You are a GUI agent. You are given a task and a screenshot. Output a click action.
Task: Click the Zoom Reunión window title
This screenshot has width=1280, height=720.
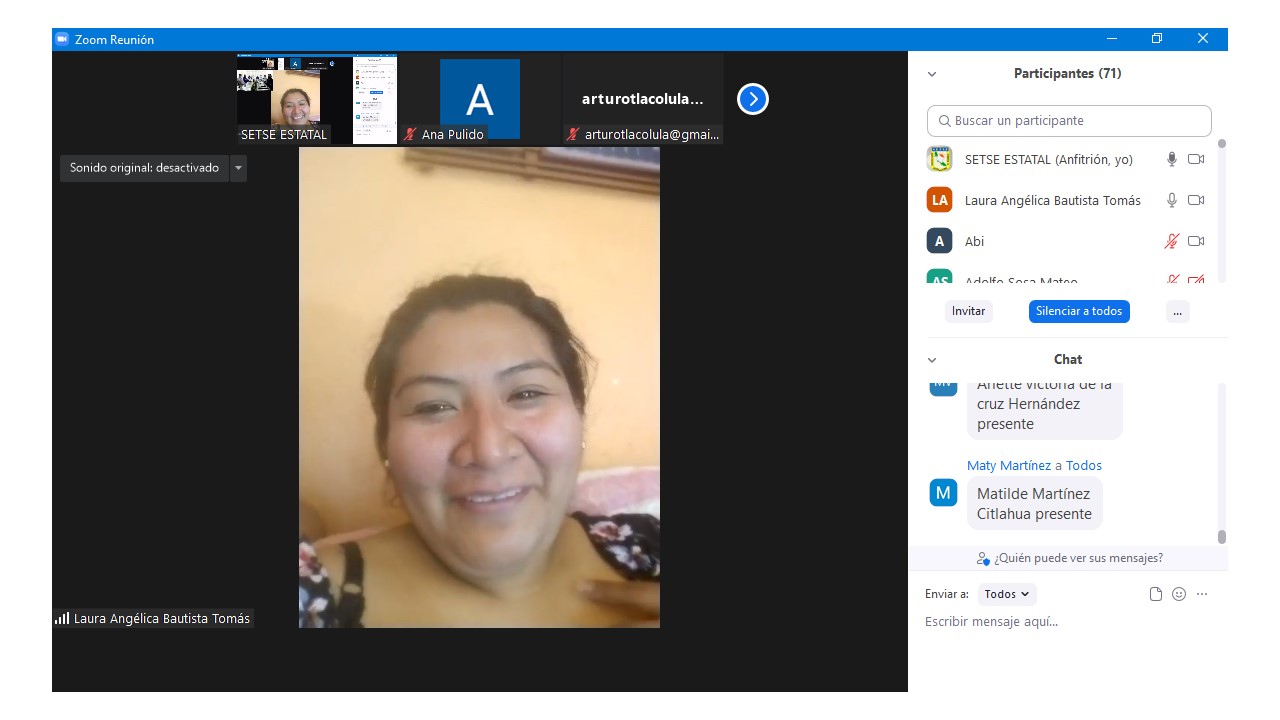point(116,40)
